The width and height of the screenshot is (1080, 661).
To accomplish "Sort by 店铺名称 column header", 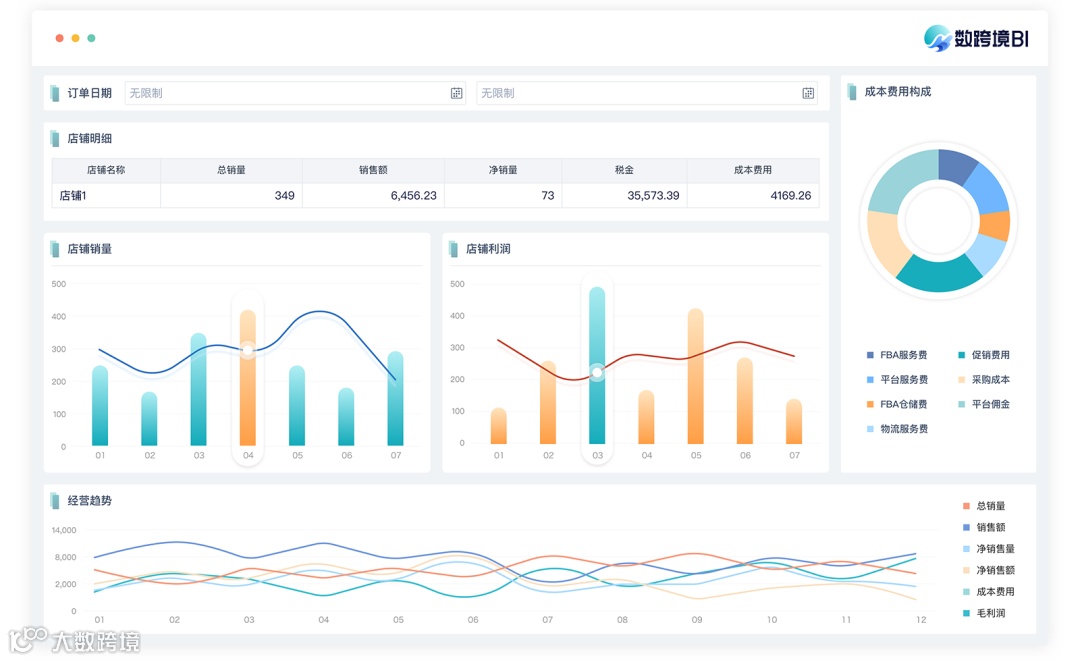I will (106, 170).
